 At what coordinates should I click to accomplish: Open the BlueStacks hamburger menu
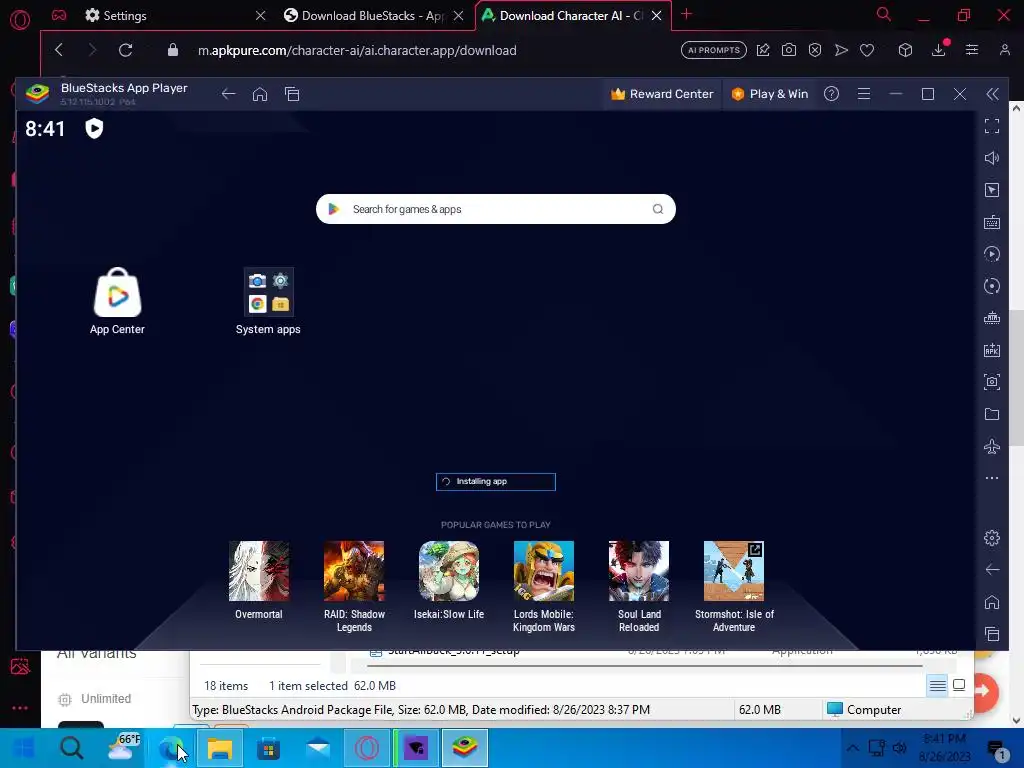click(864, 94)
